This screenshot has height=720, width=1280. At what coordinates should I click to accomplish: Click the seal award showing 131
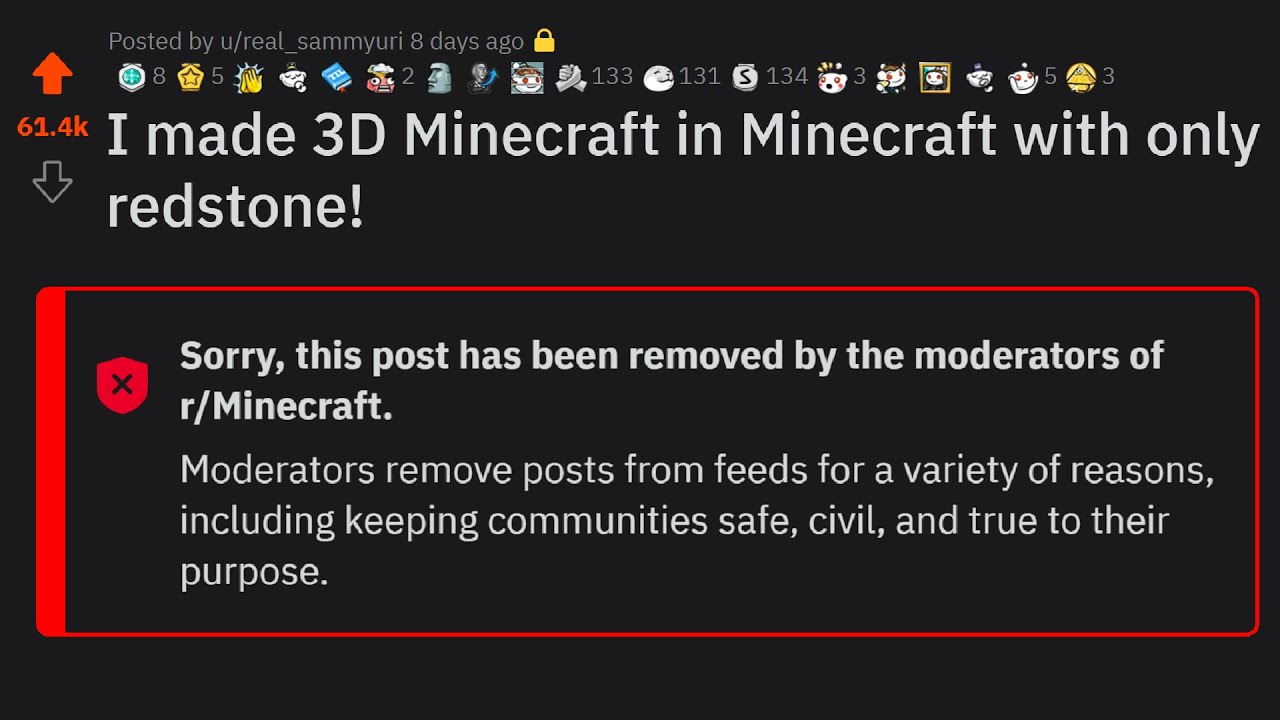tap(658, 77)
